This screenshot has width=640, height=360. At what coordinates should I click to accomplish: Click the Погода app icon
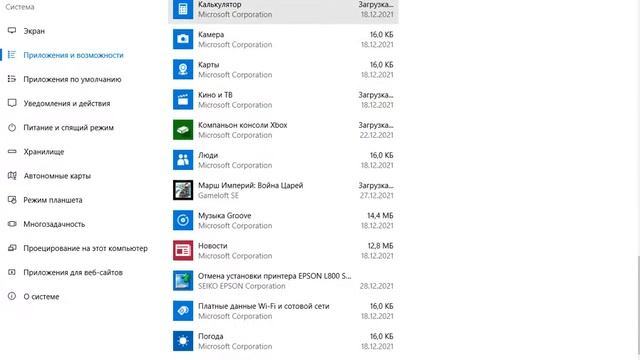183,341
